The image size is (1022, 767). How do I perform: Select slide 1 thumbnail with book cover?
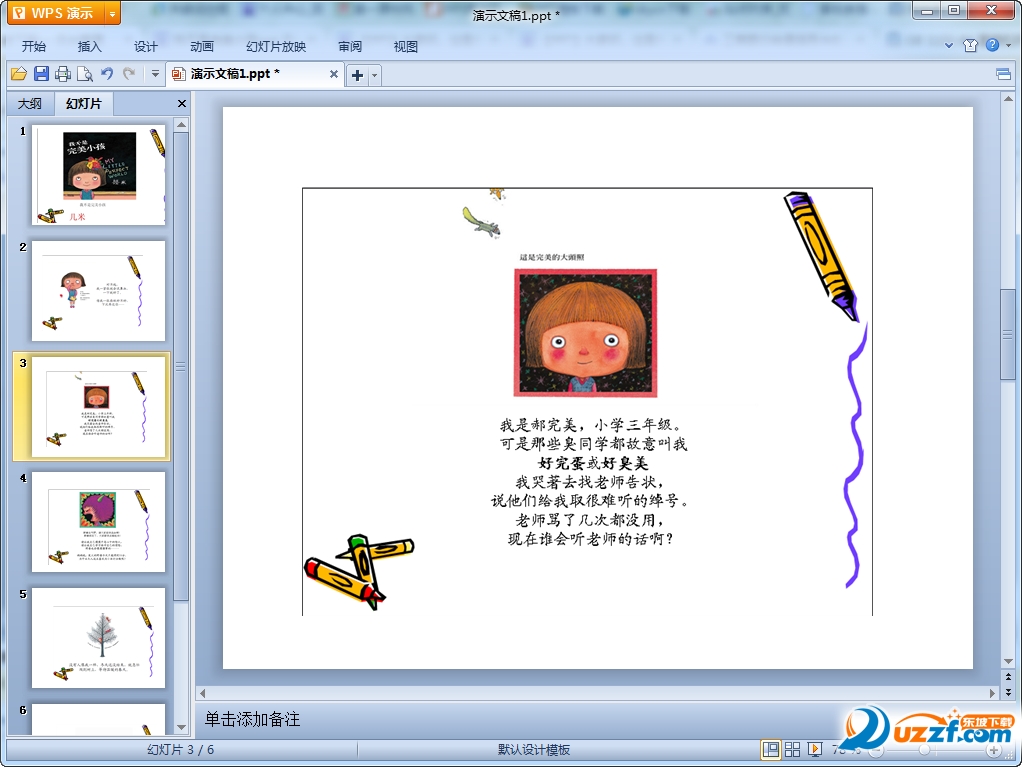(x=98, y=175)
